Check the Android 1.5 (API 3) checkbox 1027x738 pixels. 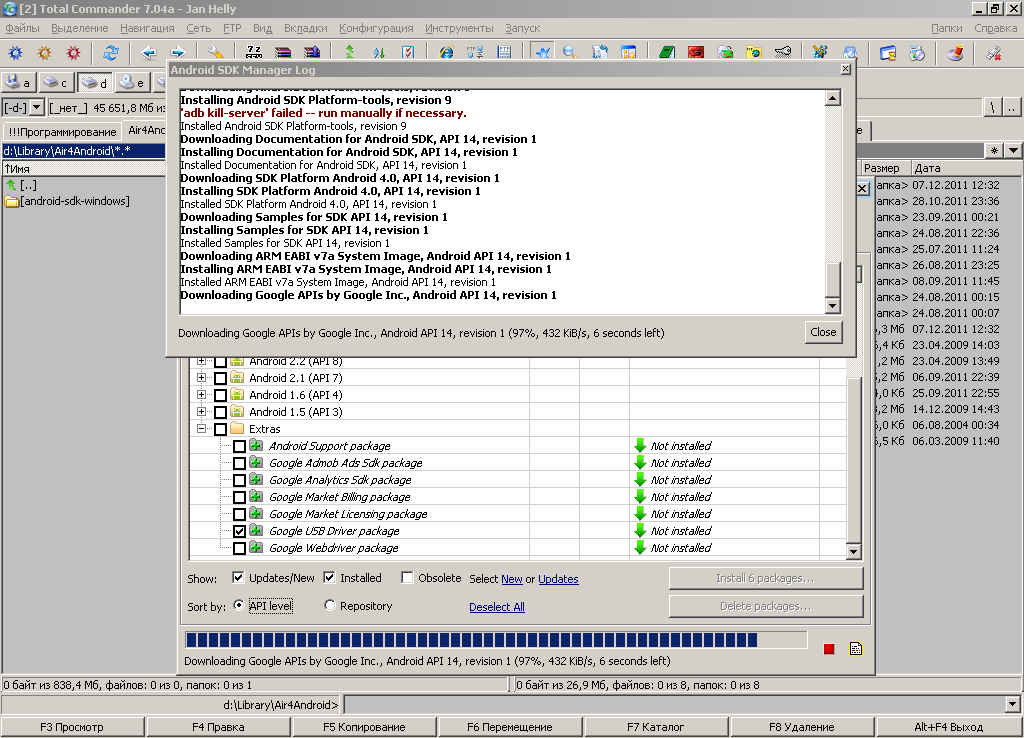[221, 412]
